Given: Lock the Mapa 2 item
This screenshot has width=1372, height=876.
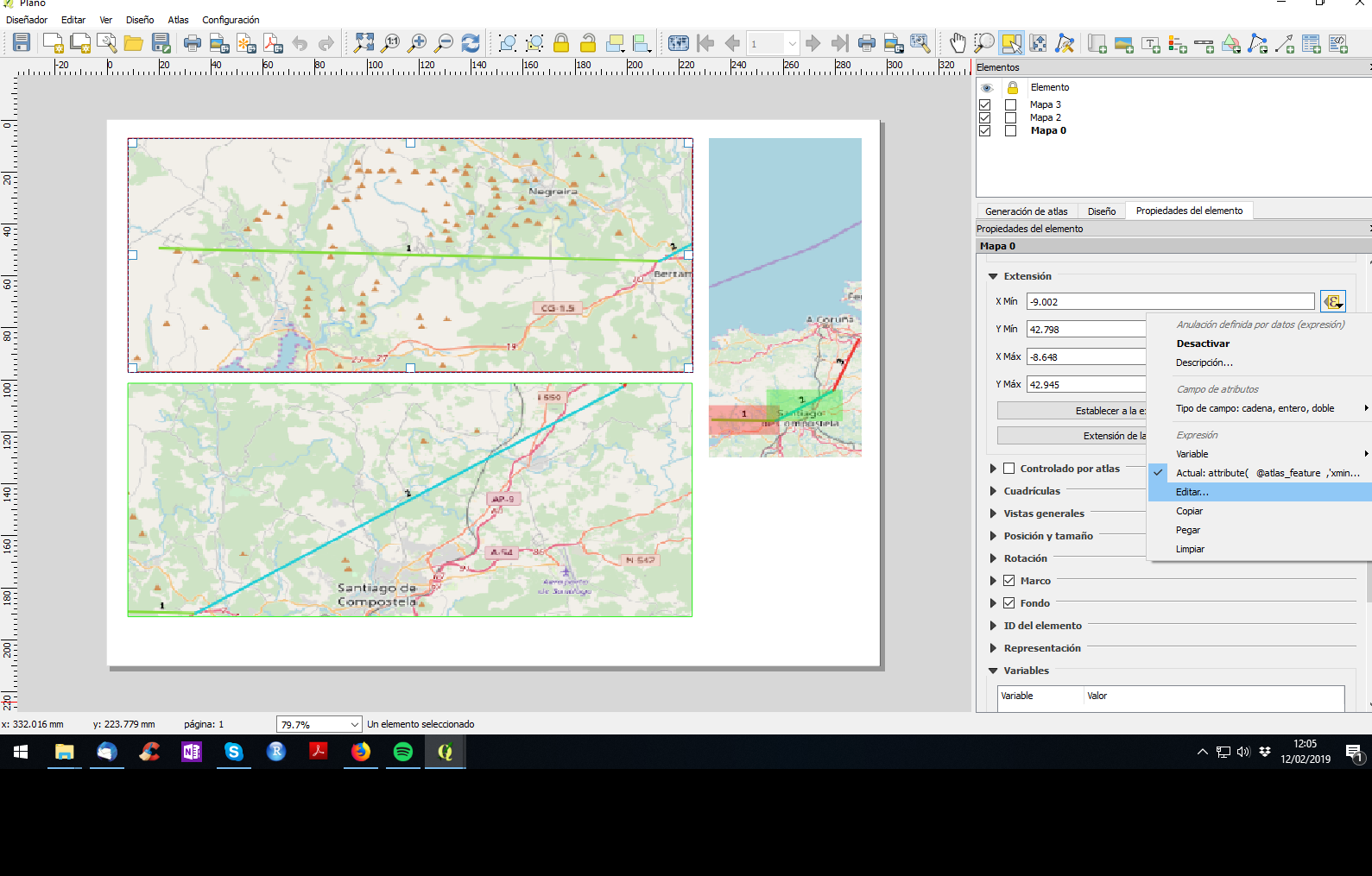Looking at the screenshot, I should tap(1011, 117).
